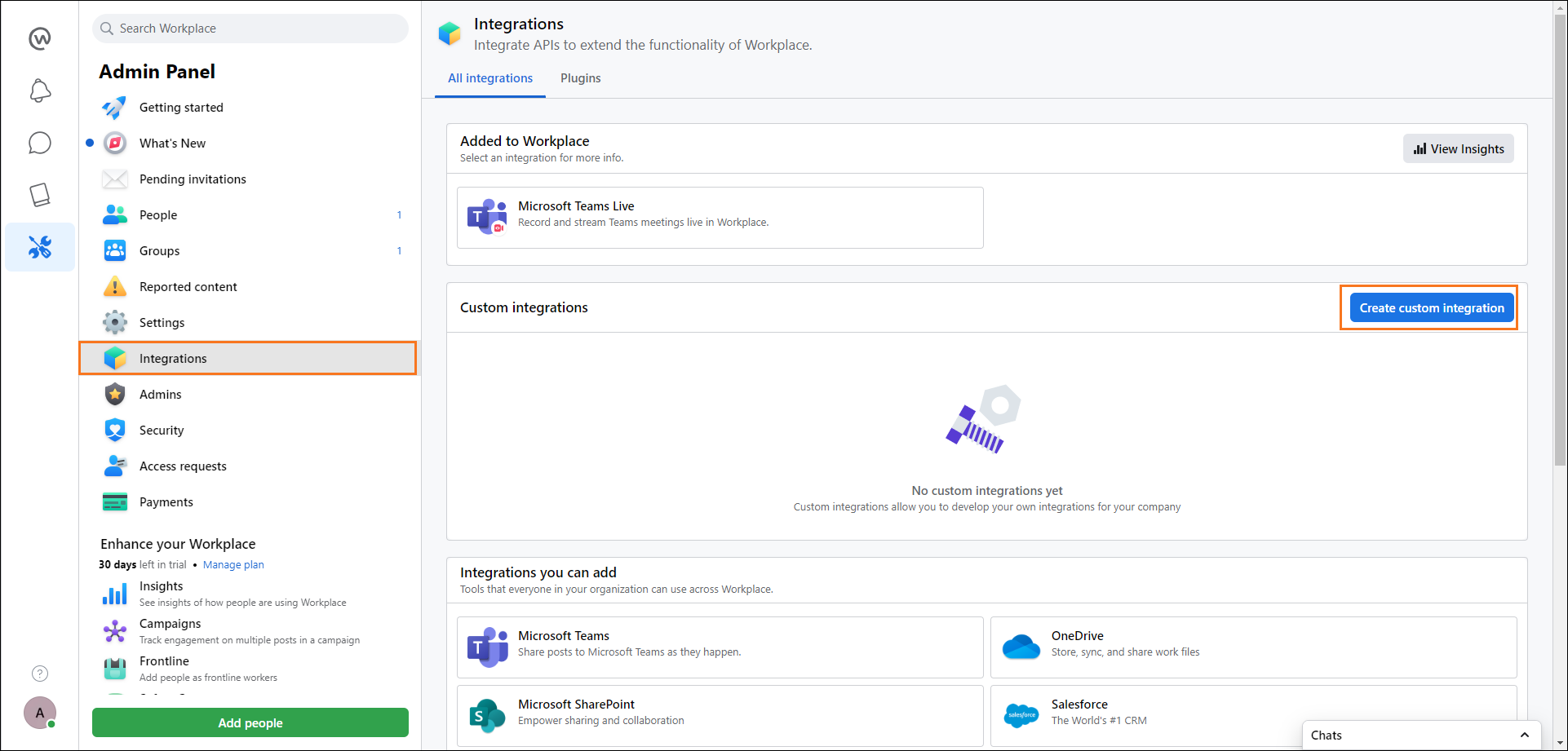Viewport: 1568px width, 751px height.
Task: Open the profile avatar labeled A
Action: coord(40,713)
